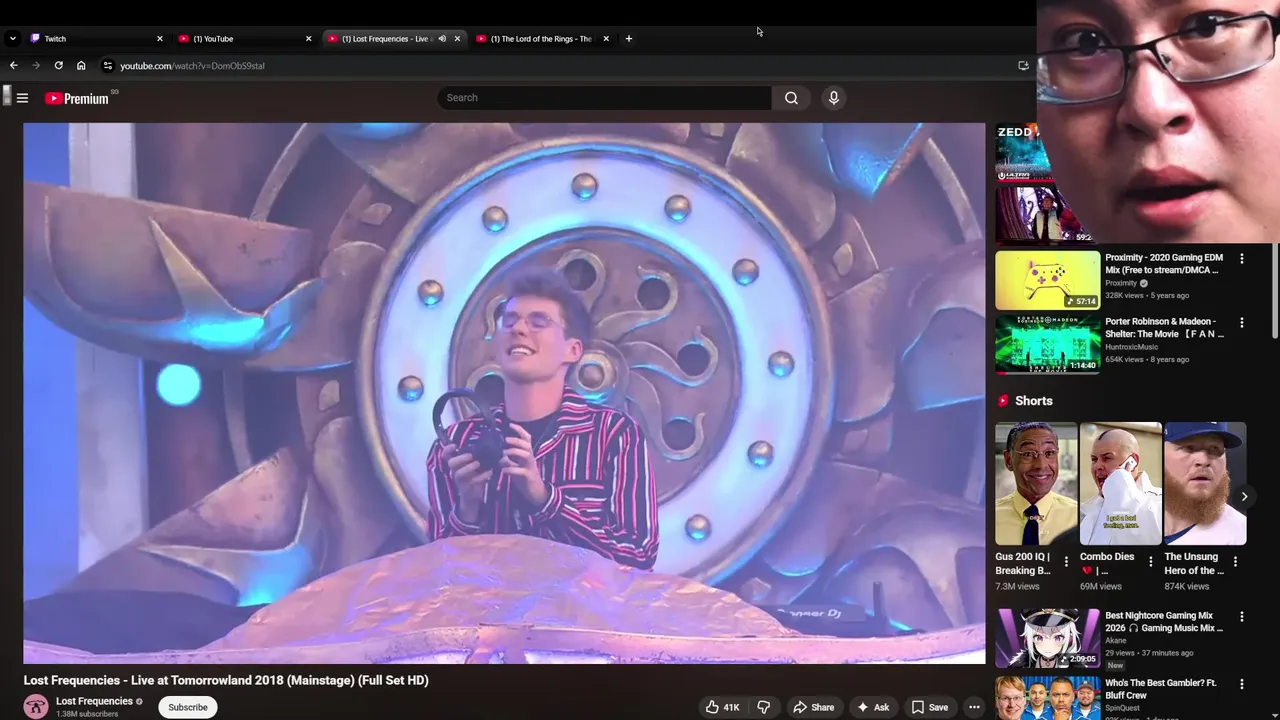
Task: Open Who's The Best Gambler title
Action: 1161,689
